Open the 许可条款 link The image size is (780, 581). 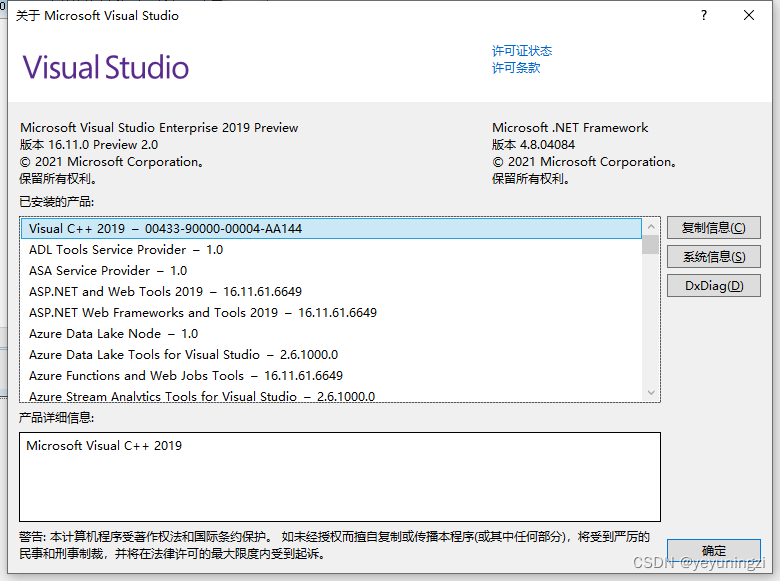(x=516, y=68)
